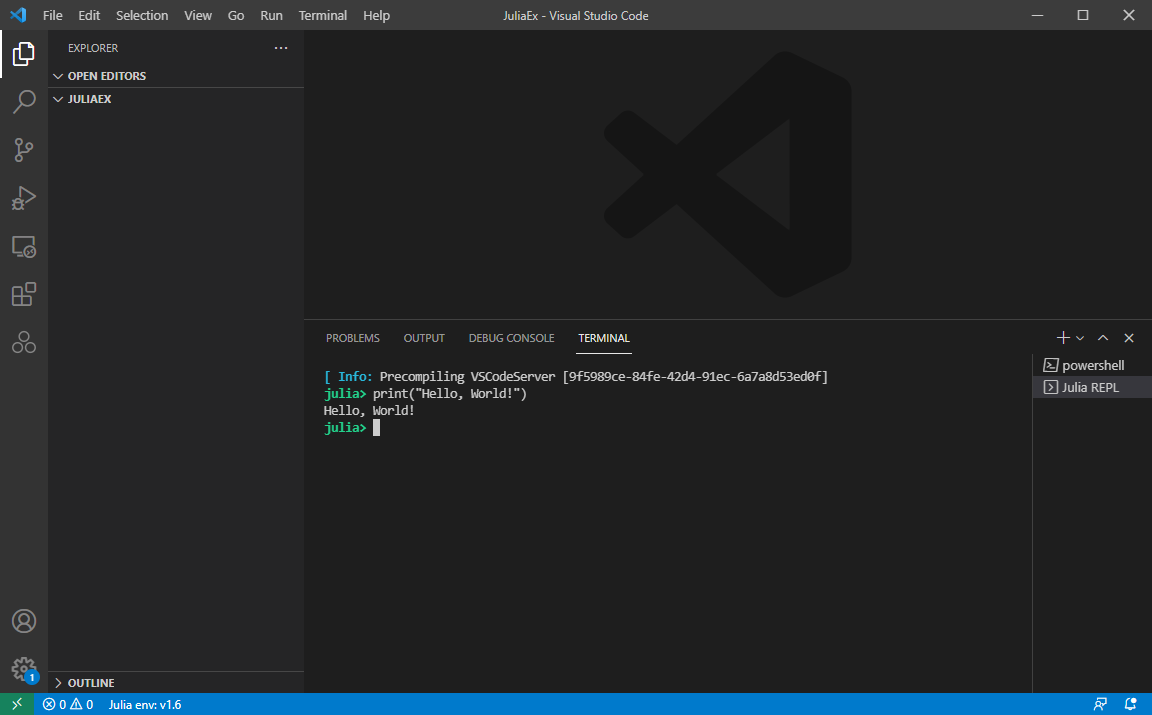Switch to the Problems tab
Image resolution: width=1152 pixels, height=715 pixels.
[x=353, y=338]
